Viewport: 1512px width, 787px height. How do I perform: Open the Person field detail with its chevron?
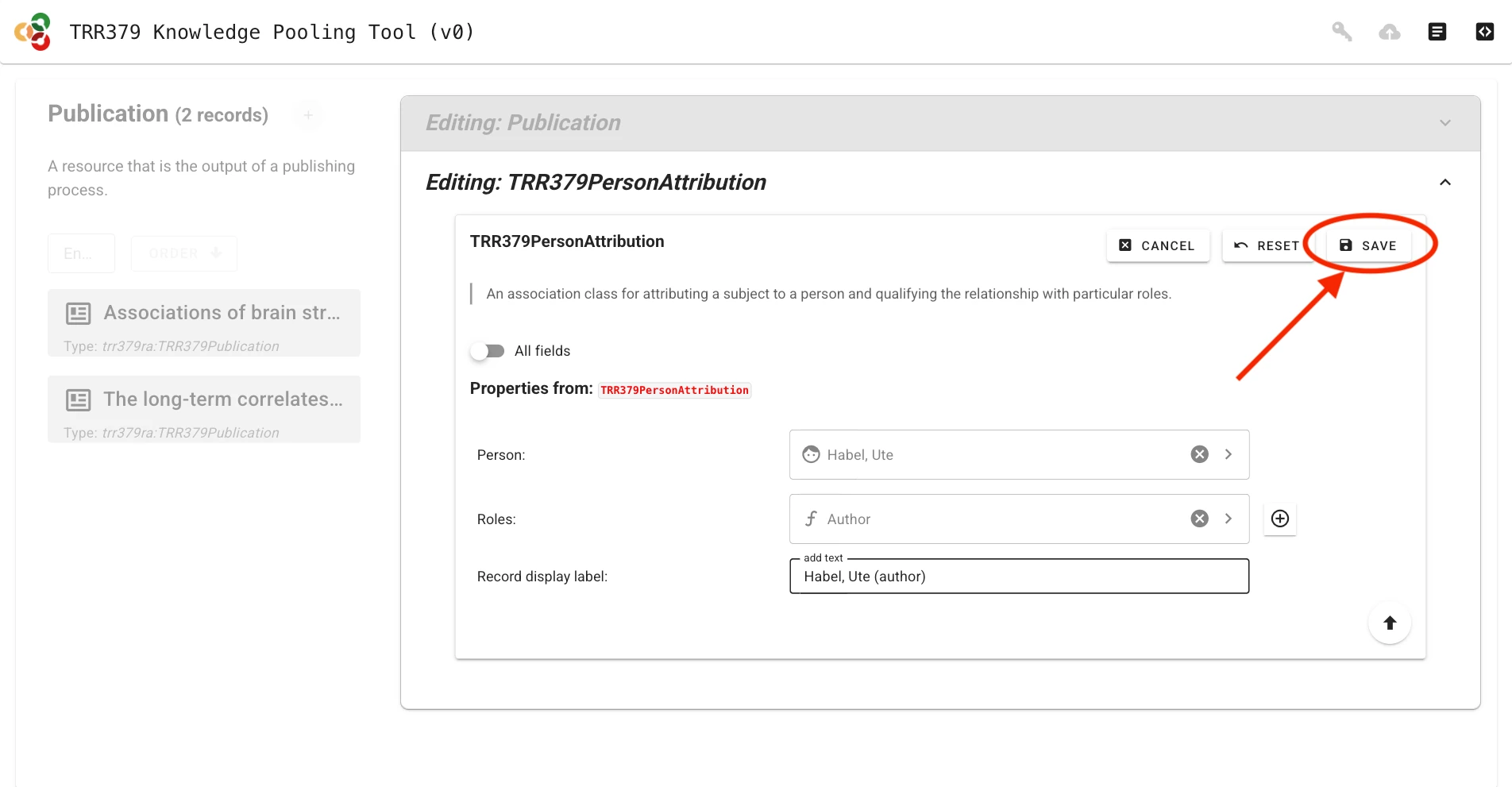click(1228, 454)
